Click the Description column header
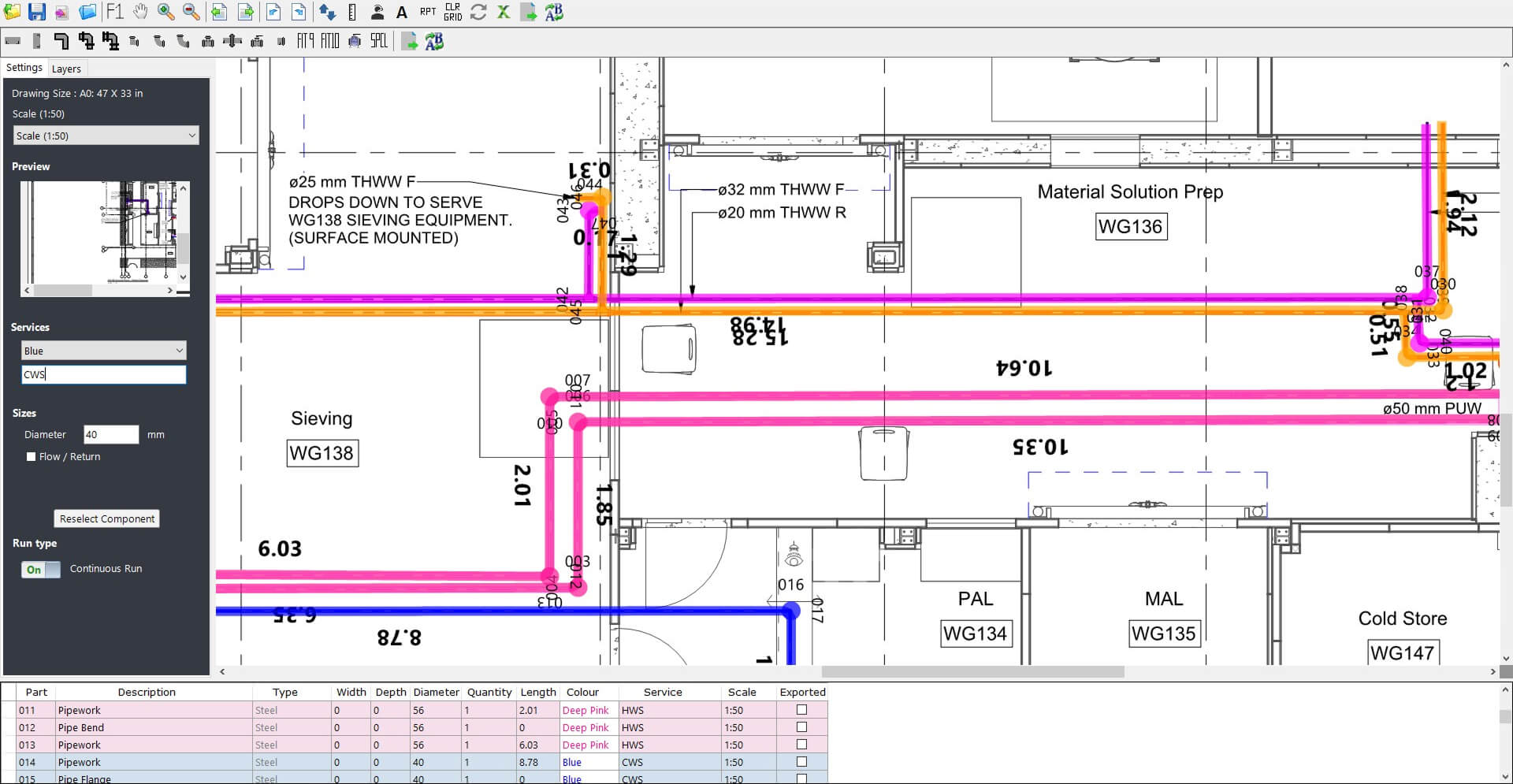Screen dimensions: 1513x784 [147, 692]
